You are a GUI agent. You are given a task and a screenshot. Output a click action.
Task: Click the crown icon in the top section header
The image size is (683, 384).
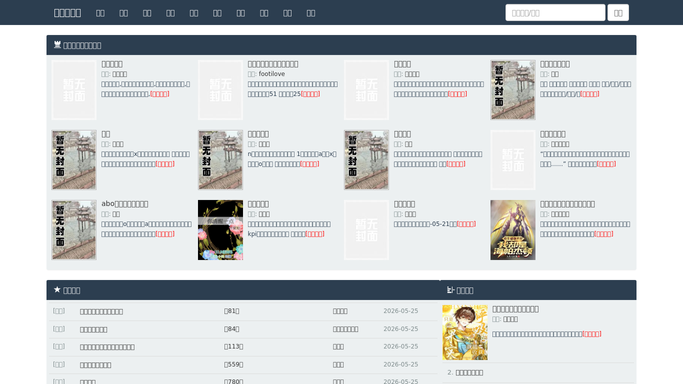pos(57,45)
